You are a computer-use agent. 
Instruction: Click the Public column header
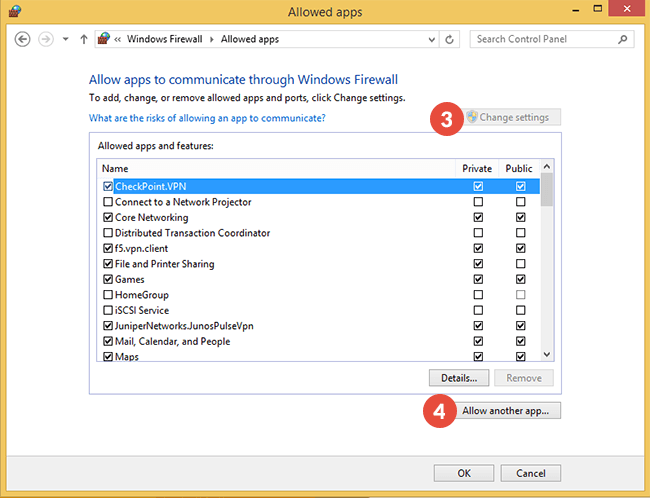pyautogui.click(x=519, y=168)
